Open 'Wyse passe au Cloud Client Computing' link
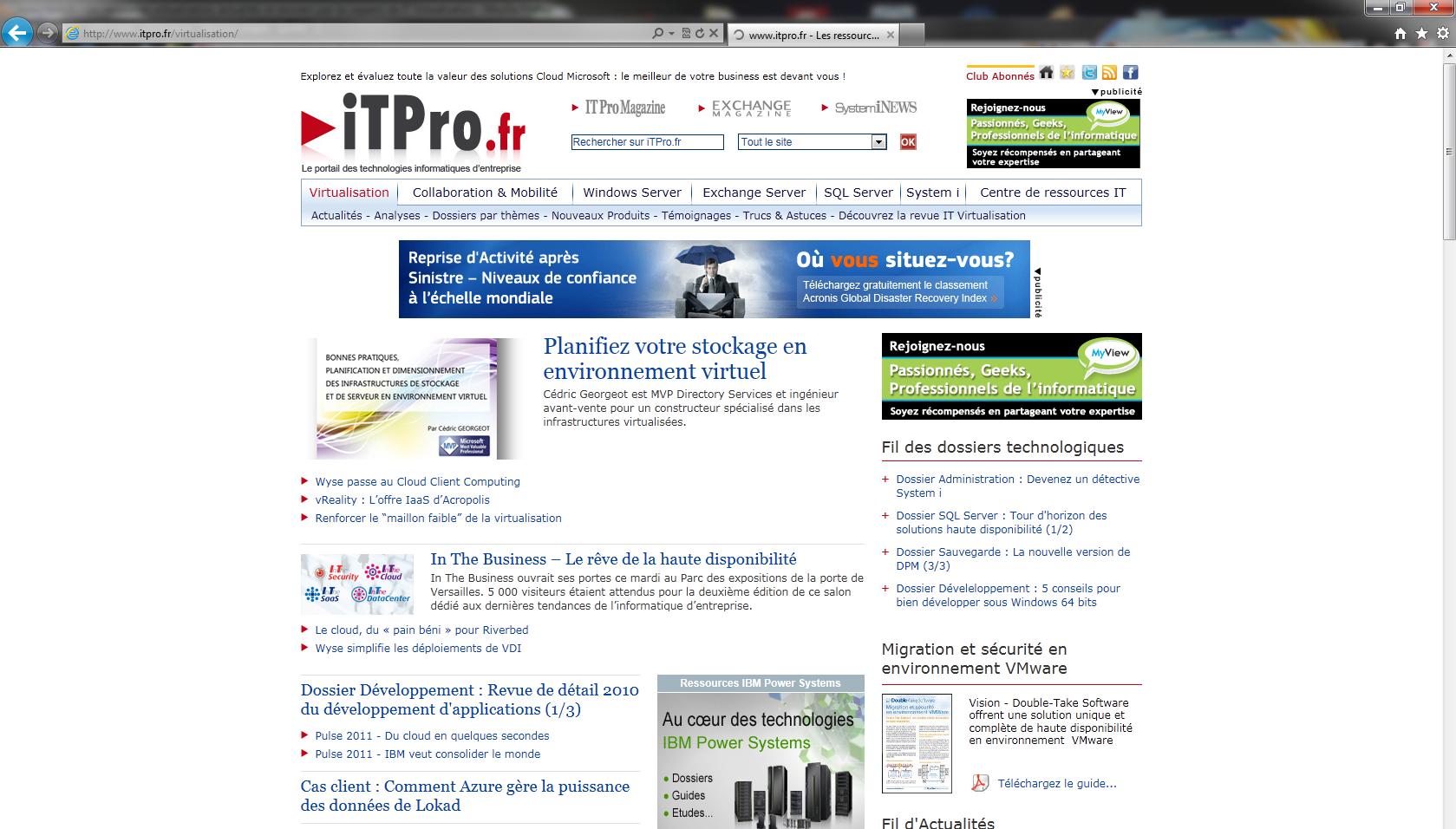 point(417,482)
